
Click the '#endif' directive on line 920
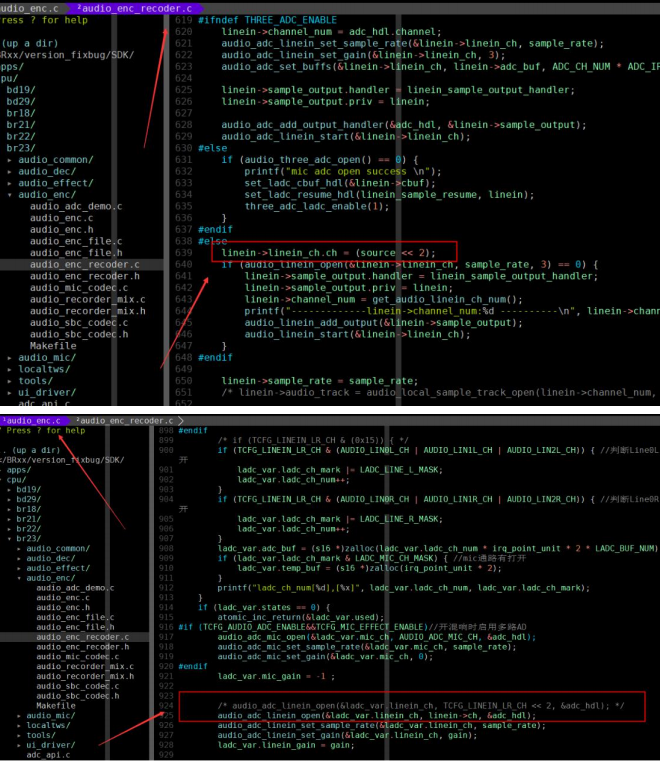coord(193,666)
